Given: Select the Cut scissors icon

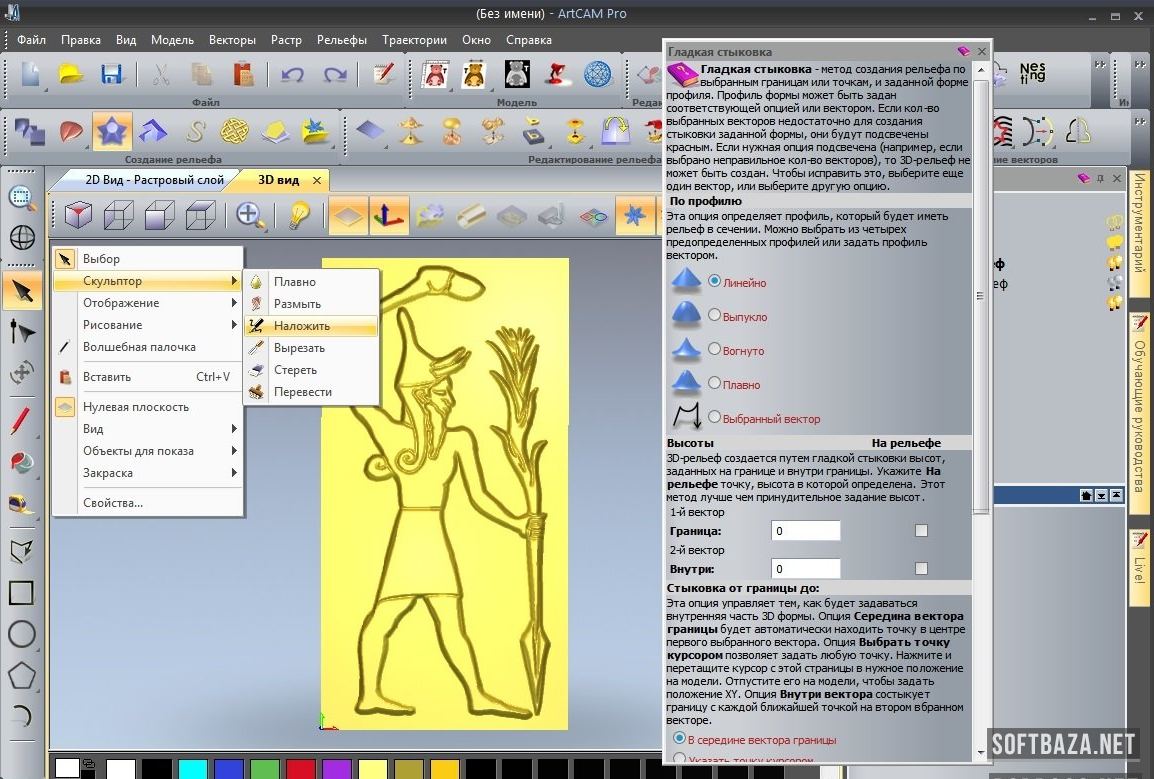Looking at the screenshot, I should click(x=160, y=75).
